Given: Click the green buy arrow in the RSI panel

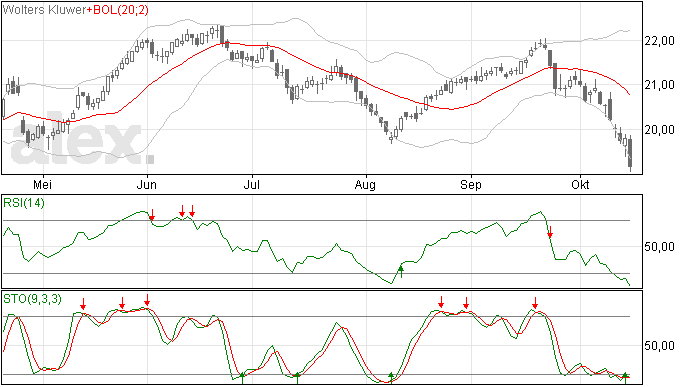Looking at the screenshot, I should pos(401,271).
